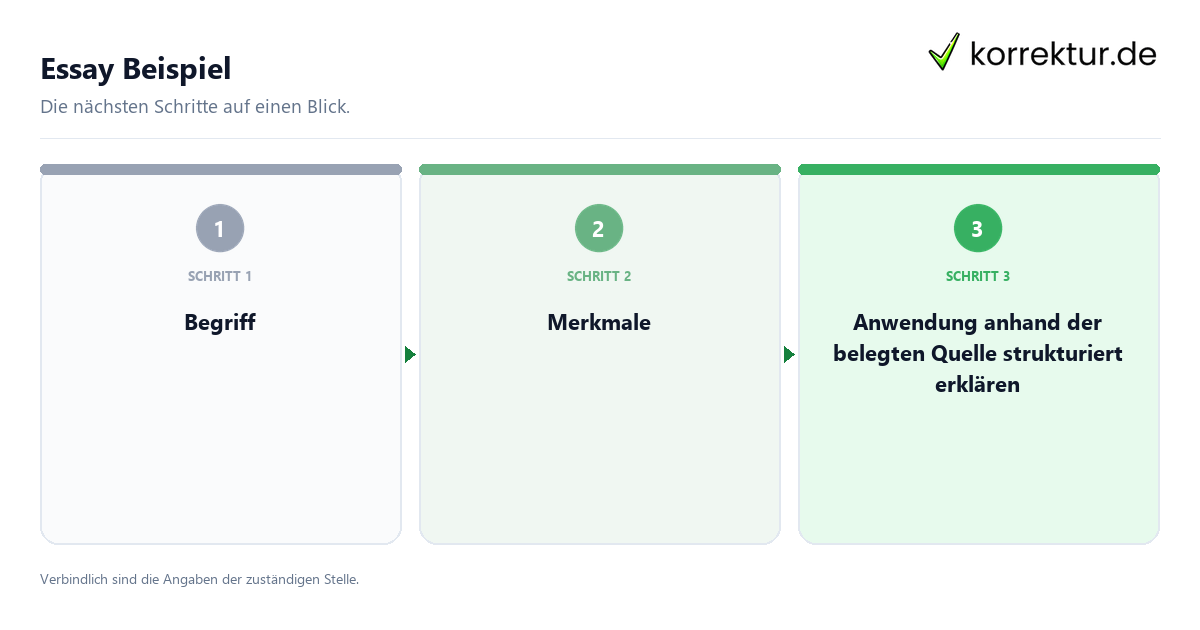Click the green checkmark logo icon
1200x630 pixels.
tap(944, 52)
